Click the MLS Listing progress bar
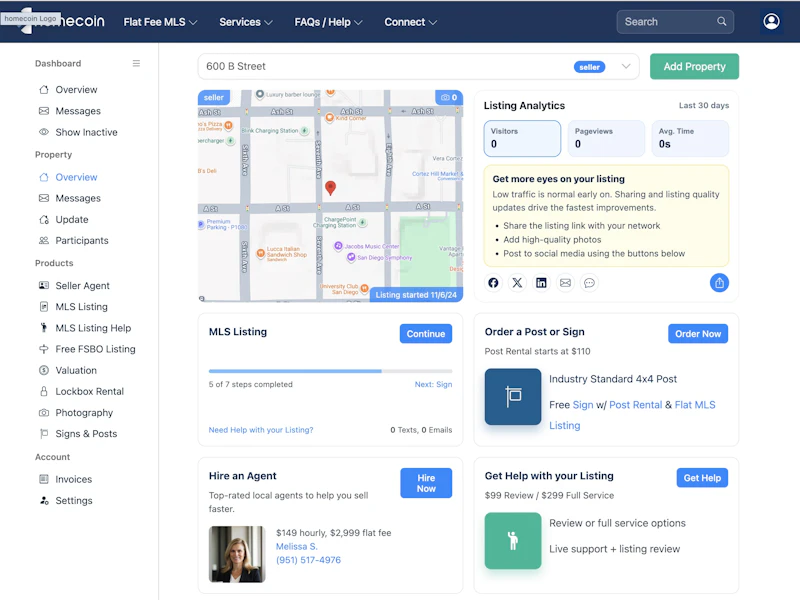This screenshot has height=600, width=800. (330, 371)
